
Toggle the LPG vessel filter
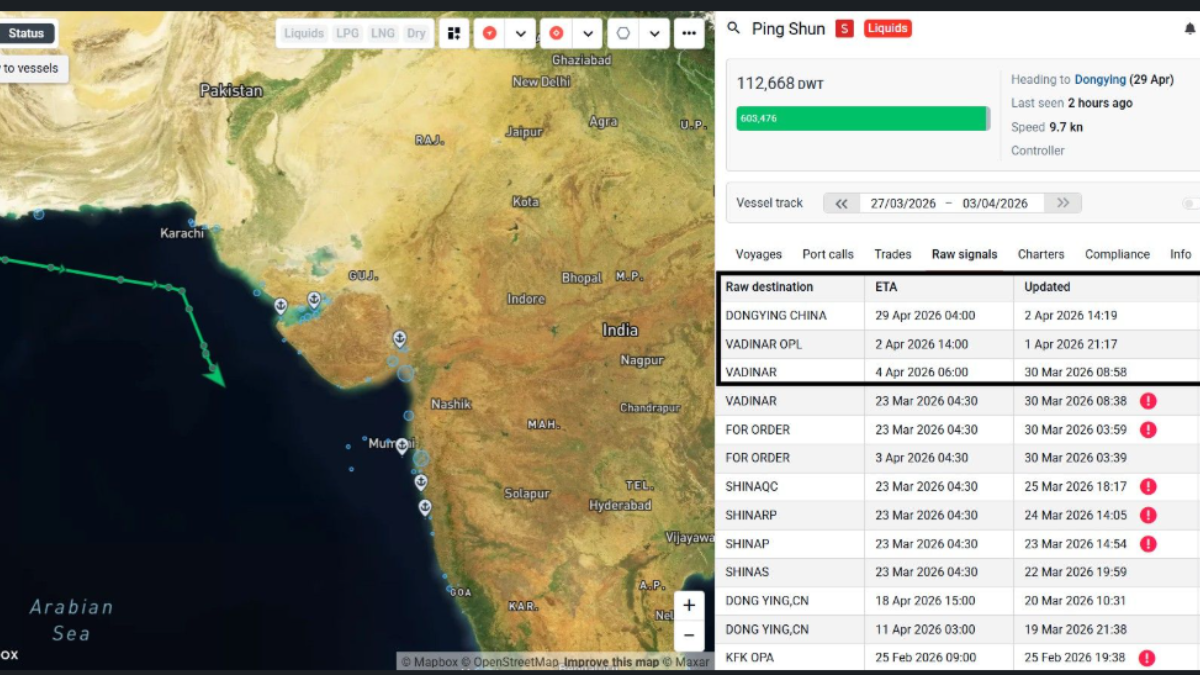tap(347, 33)
